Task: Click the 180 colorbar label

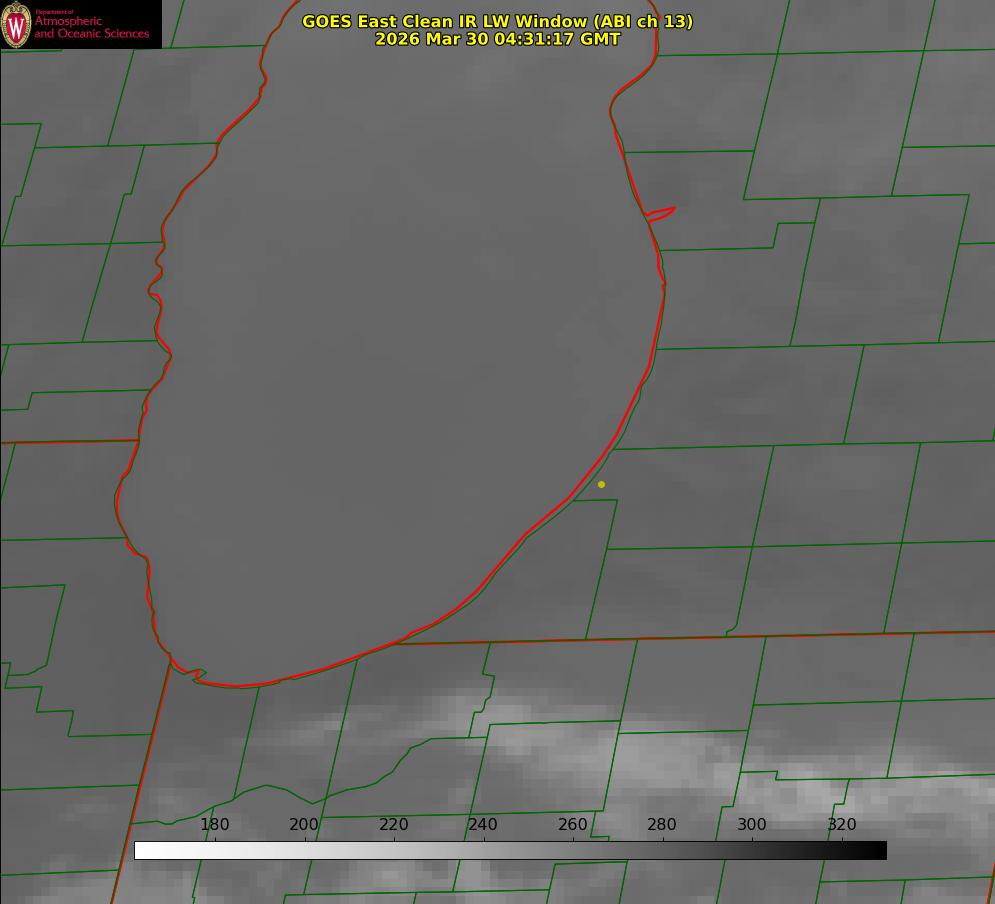Action: (214, 824)
